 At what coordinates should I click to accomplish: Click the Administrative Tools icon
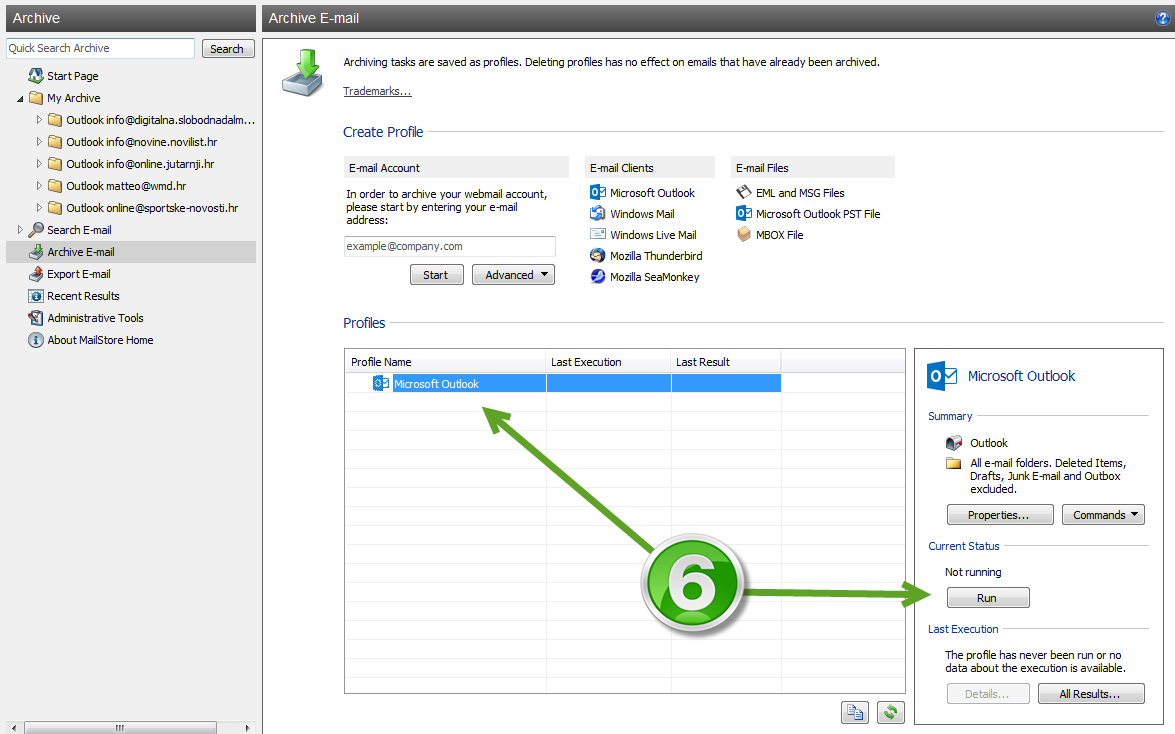[35, 318]
